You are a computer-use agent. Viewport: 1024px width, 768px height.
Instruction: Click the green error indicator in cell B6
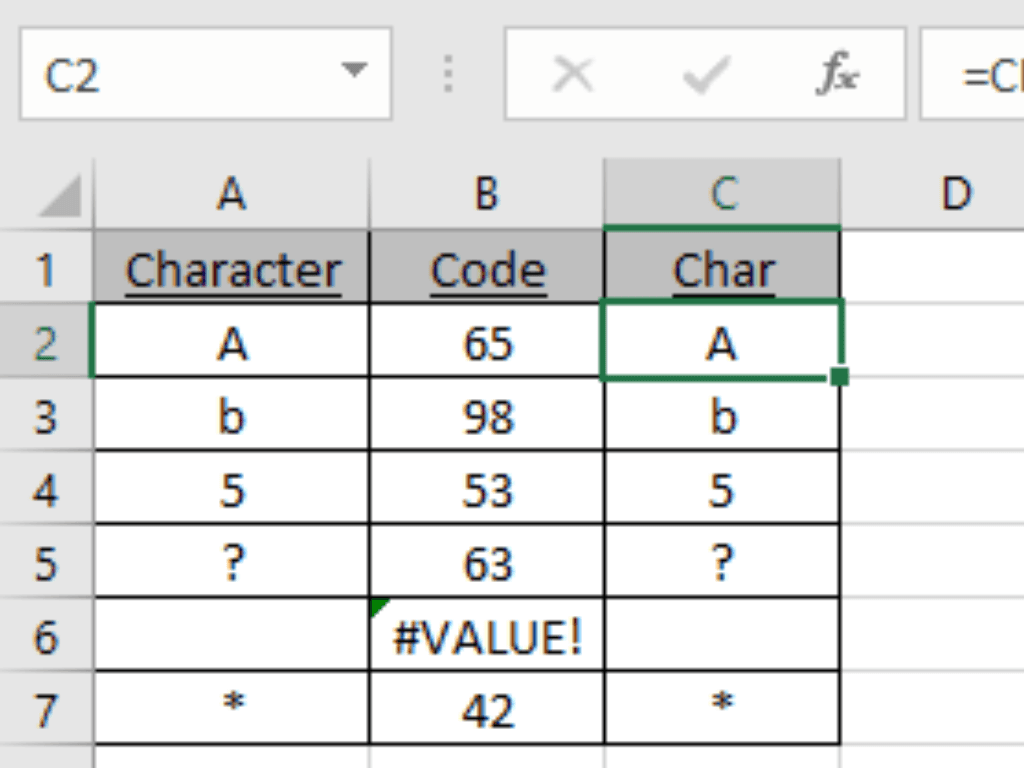tap(379, 606)
